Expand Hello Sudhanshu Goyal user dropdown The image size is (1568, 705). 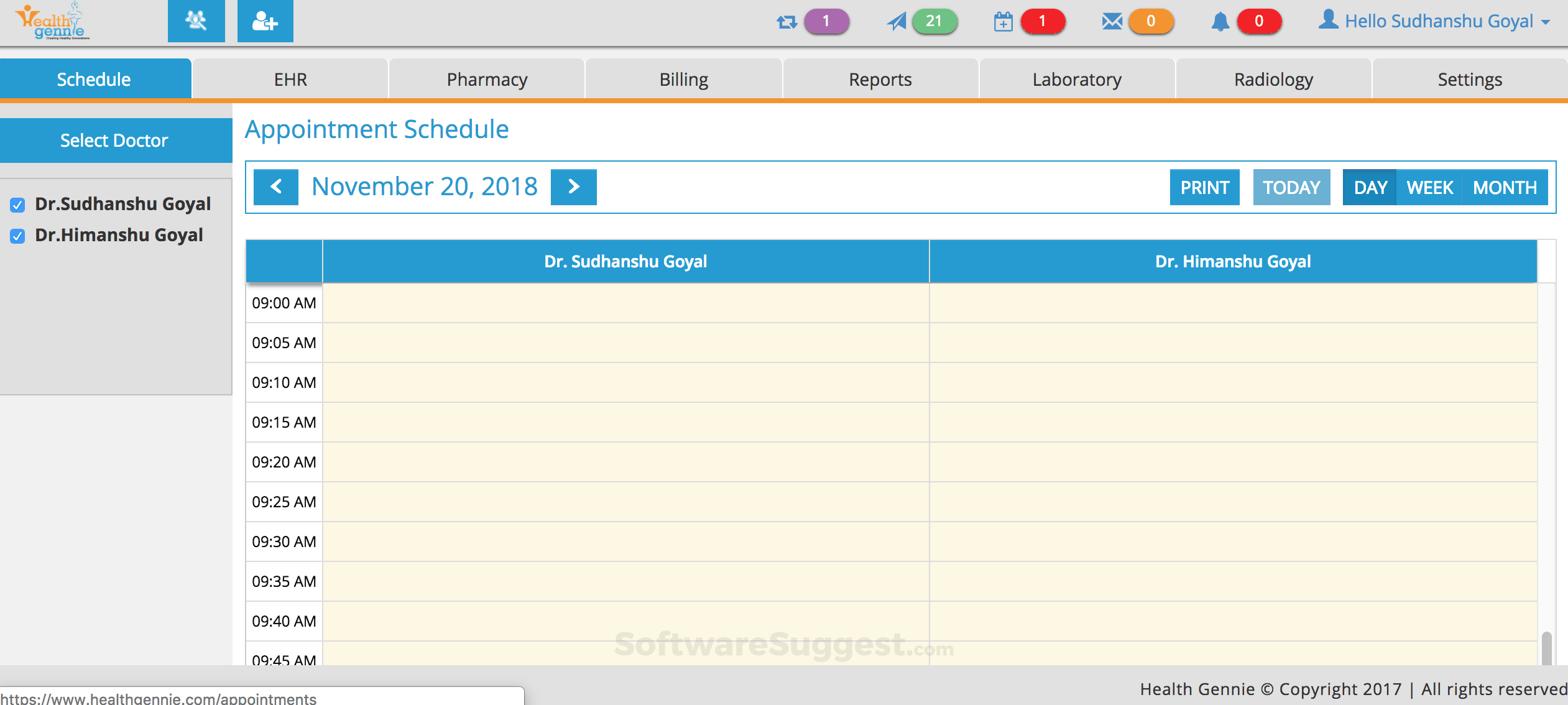click(x=1435, y=22)
